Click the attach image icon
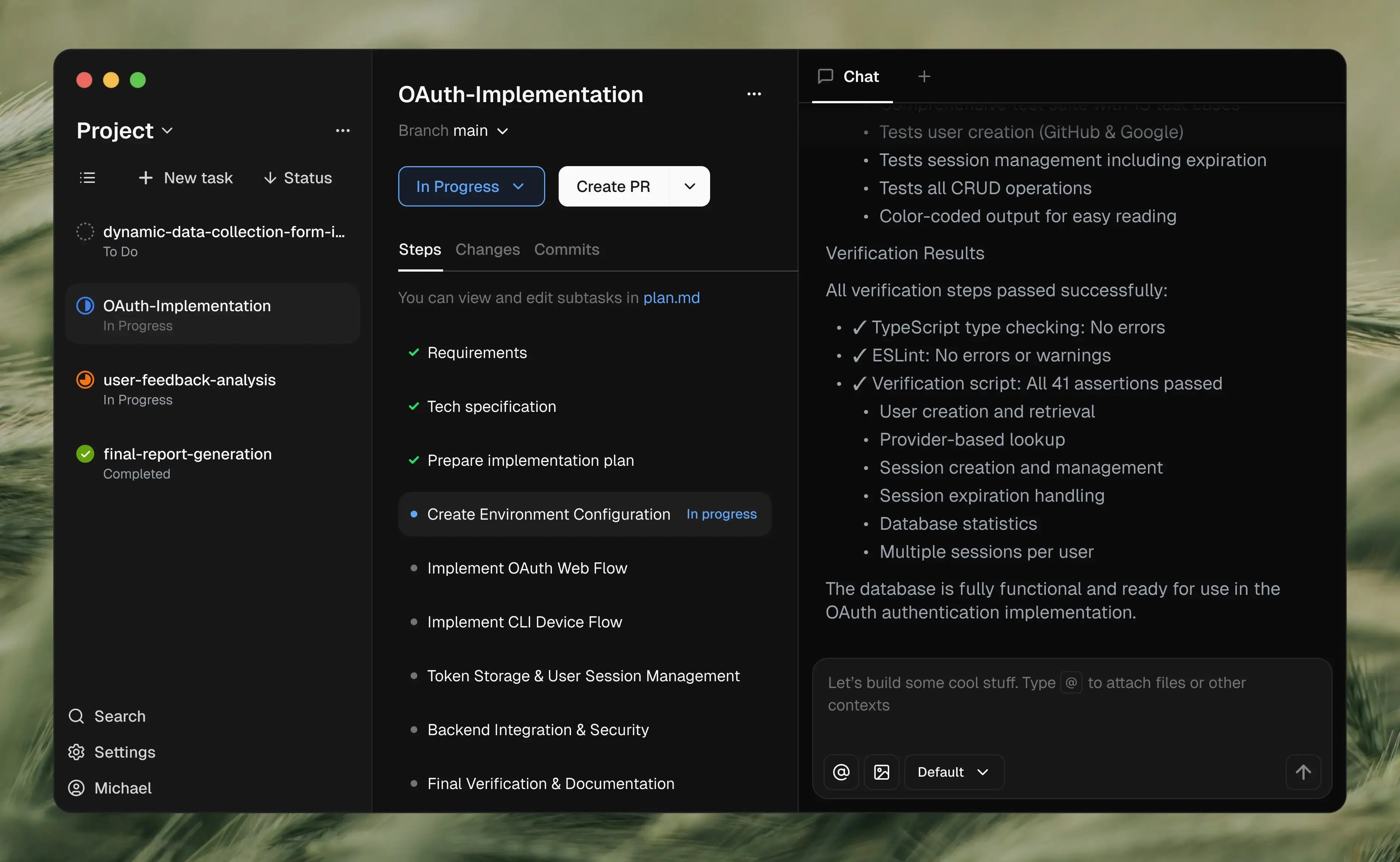The height and width of the screenshot is (862, 1400). click(x=881, y=772)
